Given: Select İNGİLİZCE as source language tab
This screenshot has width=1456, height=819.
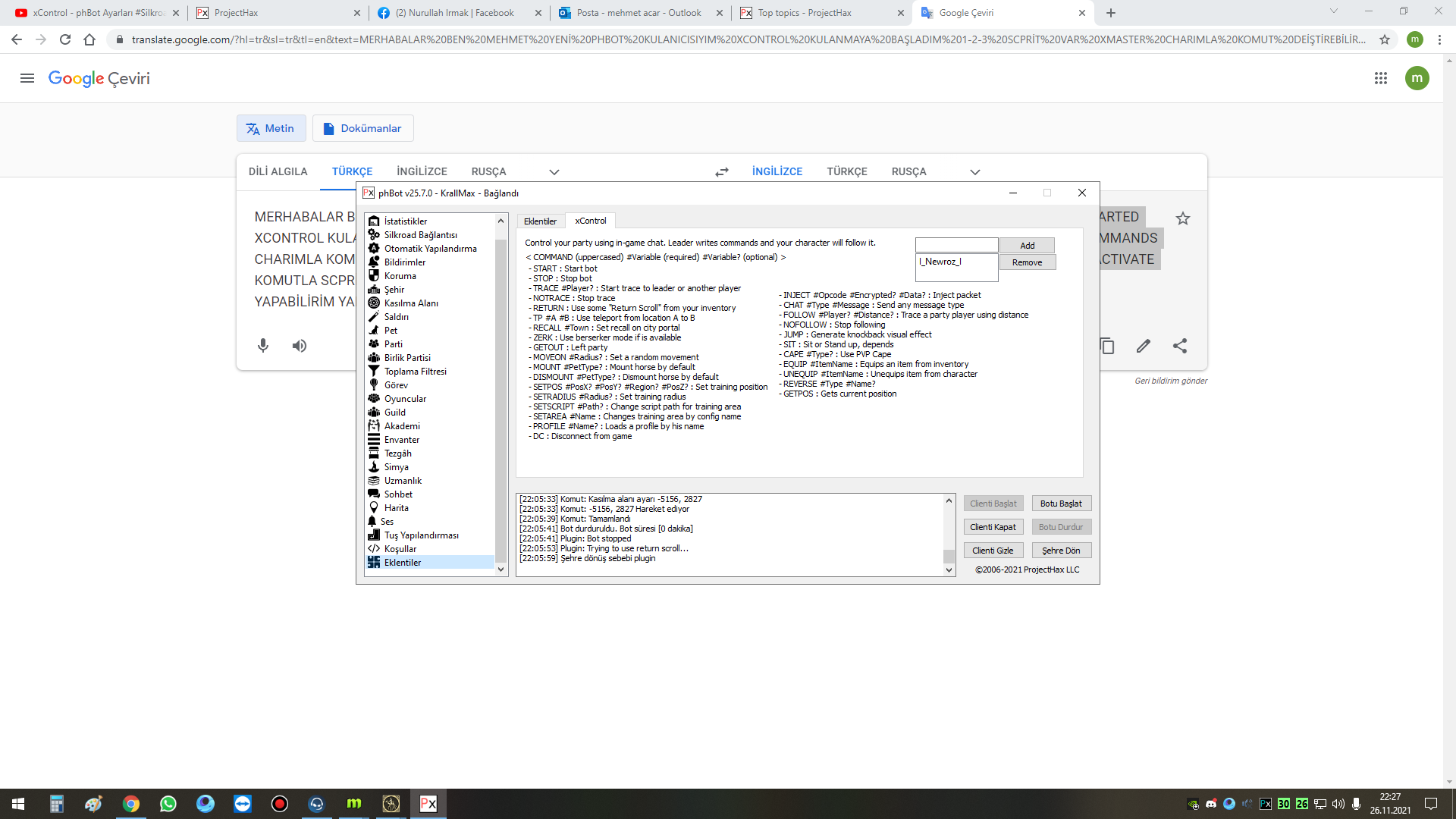Looking at the screenshot, I should click(x=422, y=171).
